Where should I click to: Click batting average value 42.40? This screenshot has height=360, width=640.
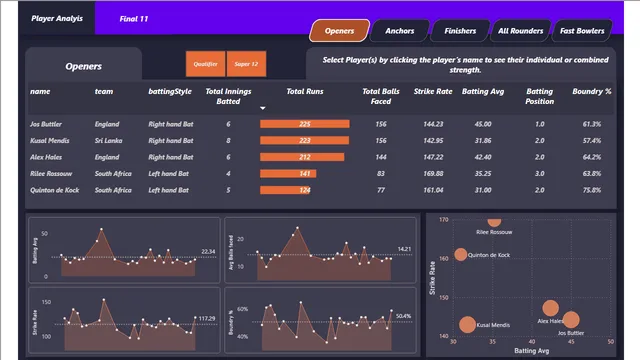(x=483, y=157)
